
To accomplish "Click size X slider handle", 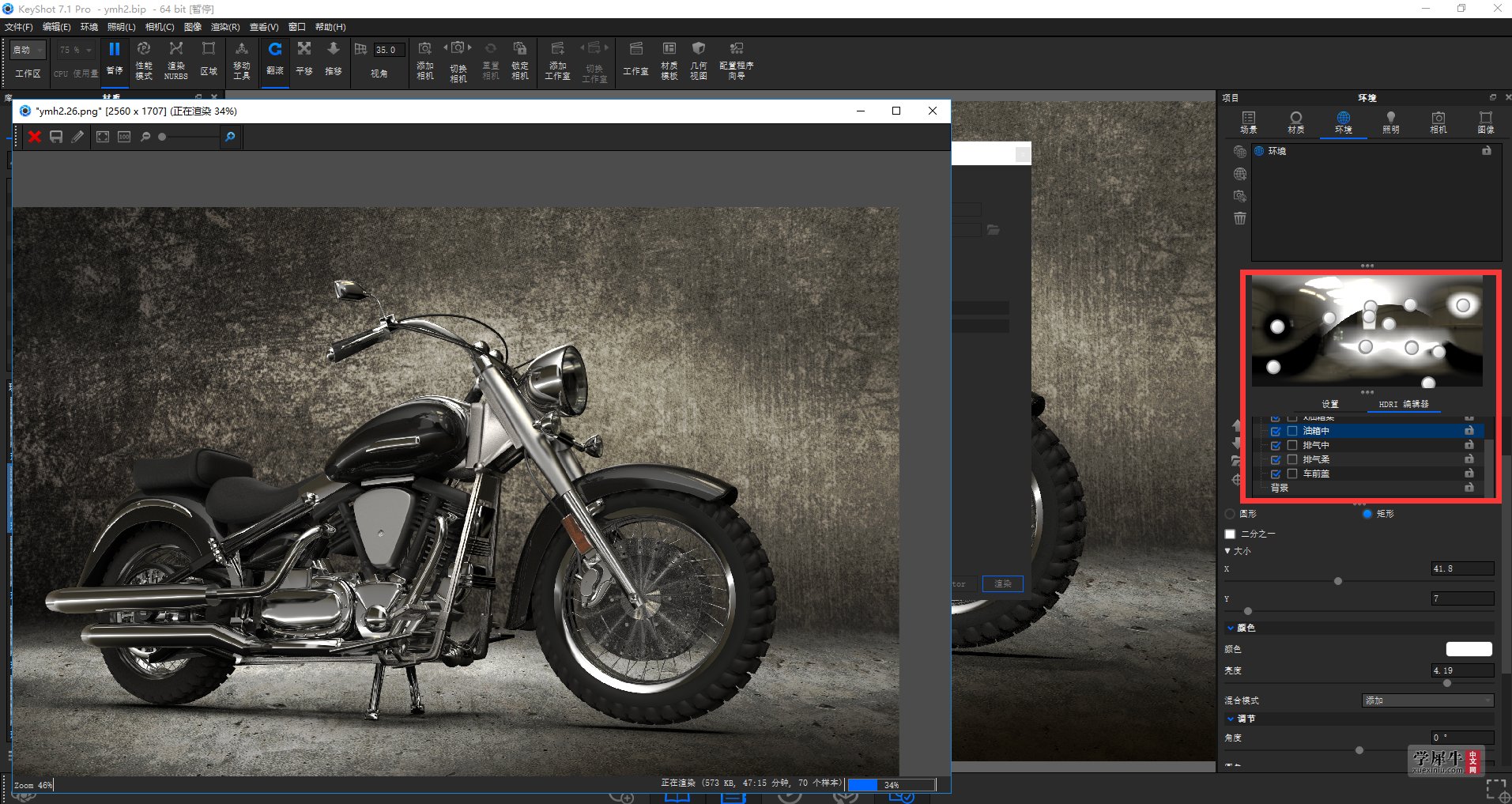I will (x=1338, y=581).
